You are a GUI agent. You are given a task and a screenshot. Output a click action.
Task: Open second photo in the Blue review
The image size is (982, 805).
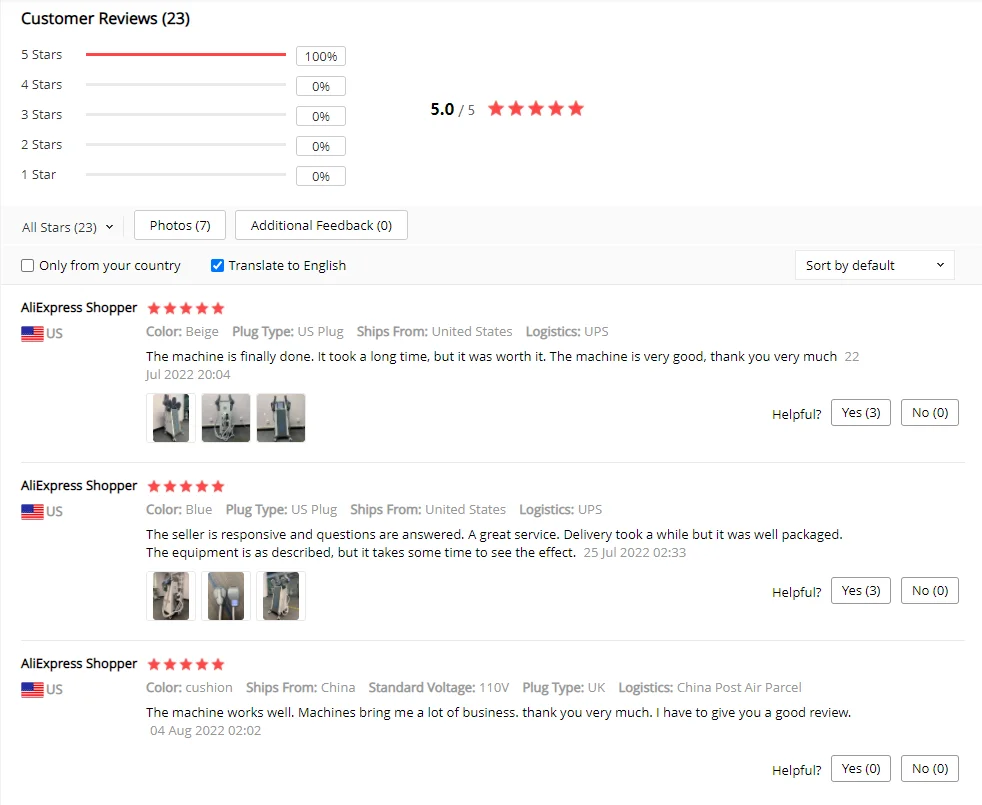(226, 596)
